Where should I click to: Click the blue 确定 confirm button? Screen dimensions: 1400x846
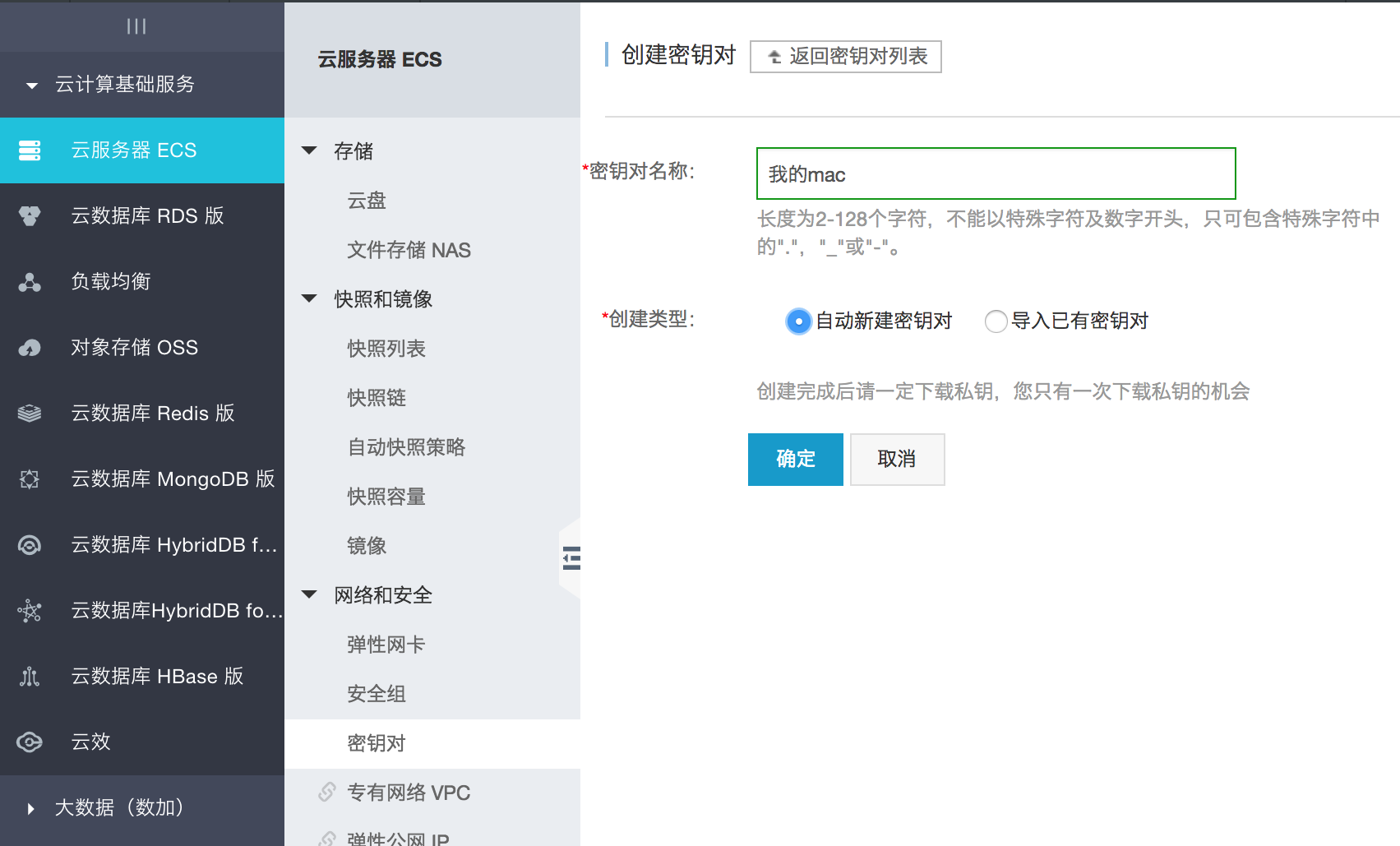pyautogui.click(x=795, y=459)
